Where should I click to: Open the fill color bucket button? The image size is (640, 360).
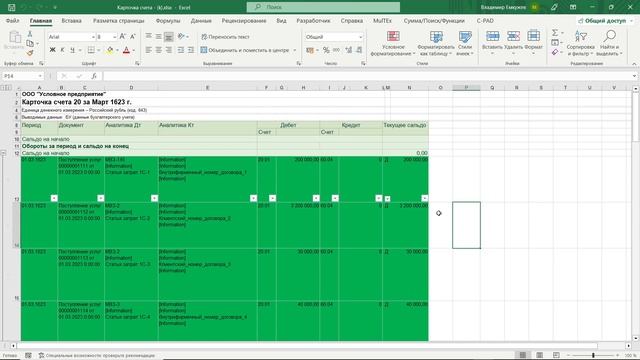pyautogui.click(x=109, y=50)
